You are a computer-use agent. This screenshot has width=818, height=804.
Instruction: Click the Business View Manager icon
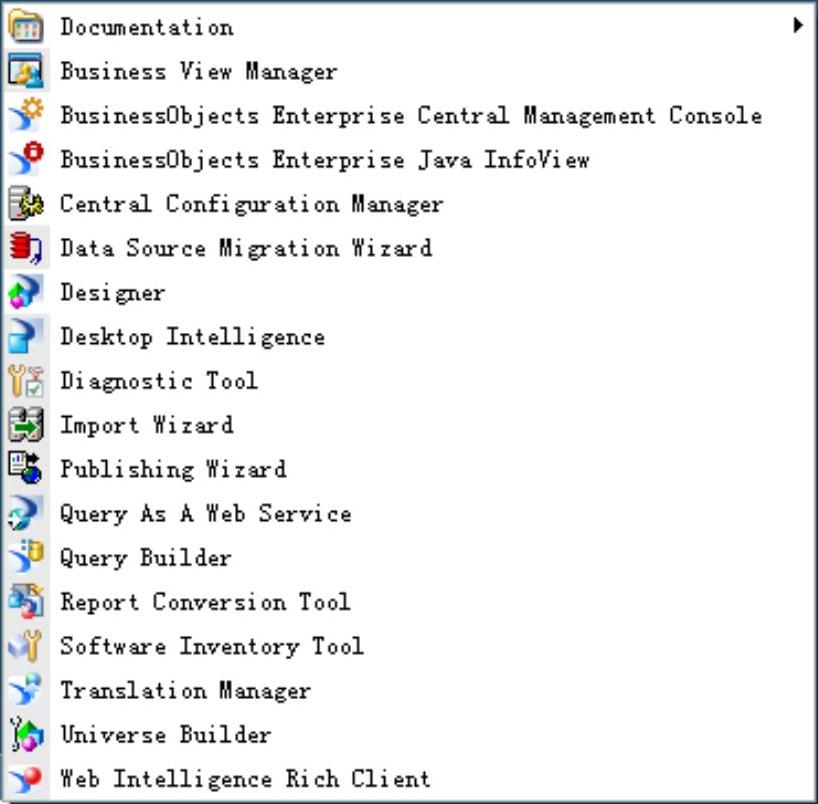point(25,71)
